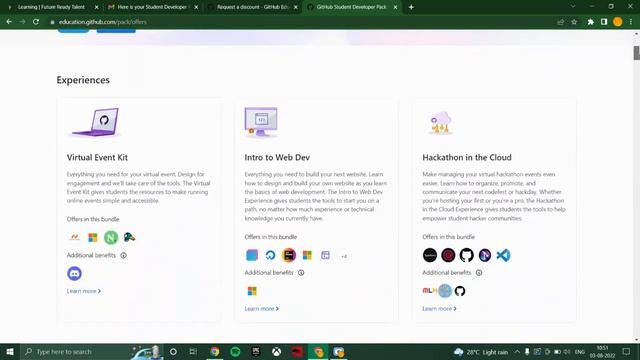
Task: Close the Request a discount tab
Action: [296, 7]
